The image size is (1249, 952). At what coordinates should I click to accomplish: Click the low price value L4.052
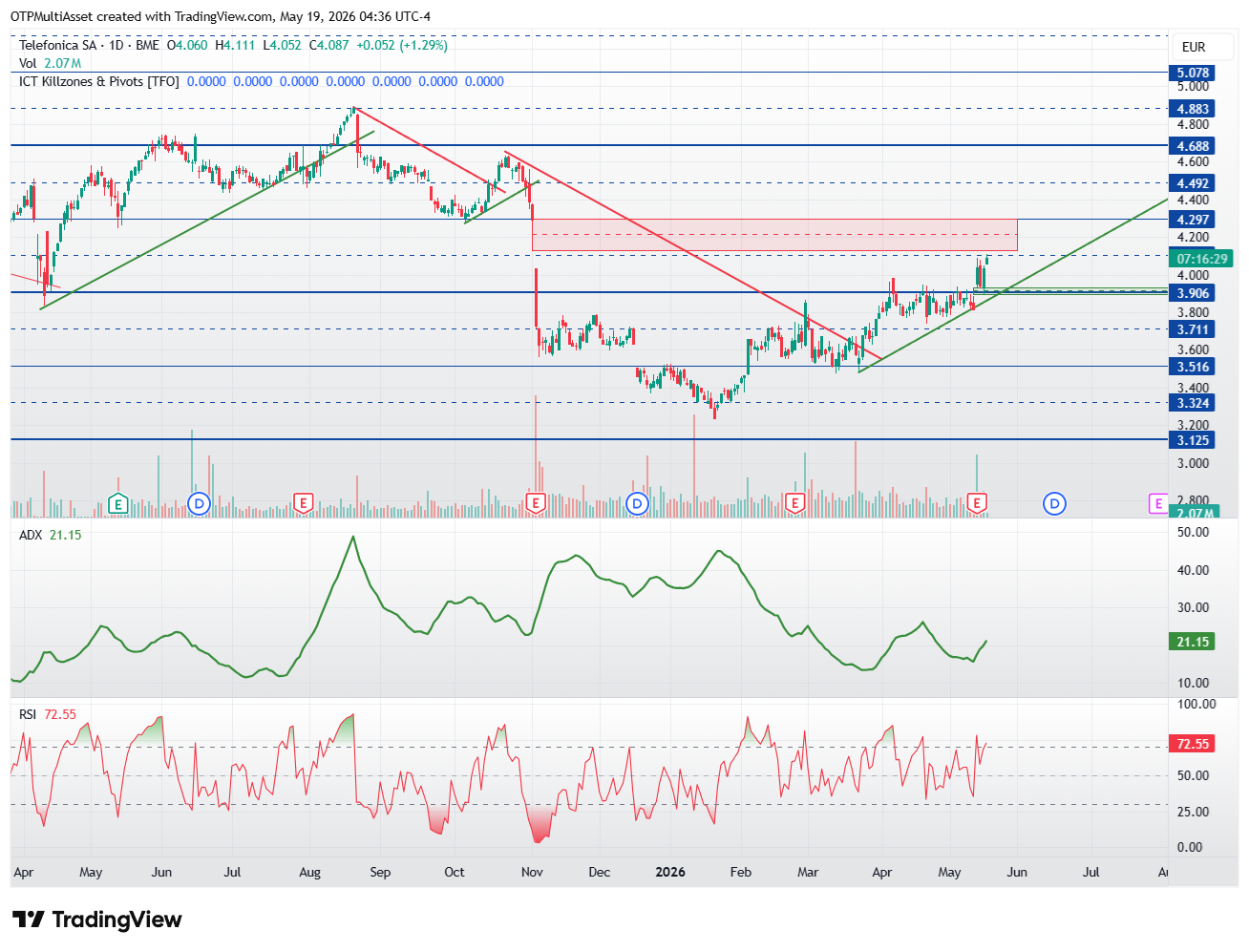(282, 45)
